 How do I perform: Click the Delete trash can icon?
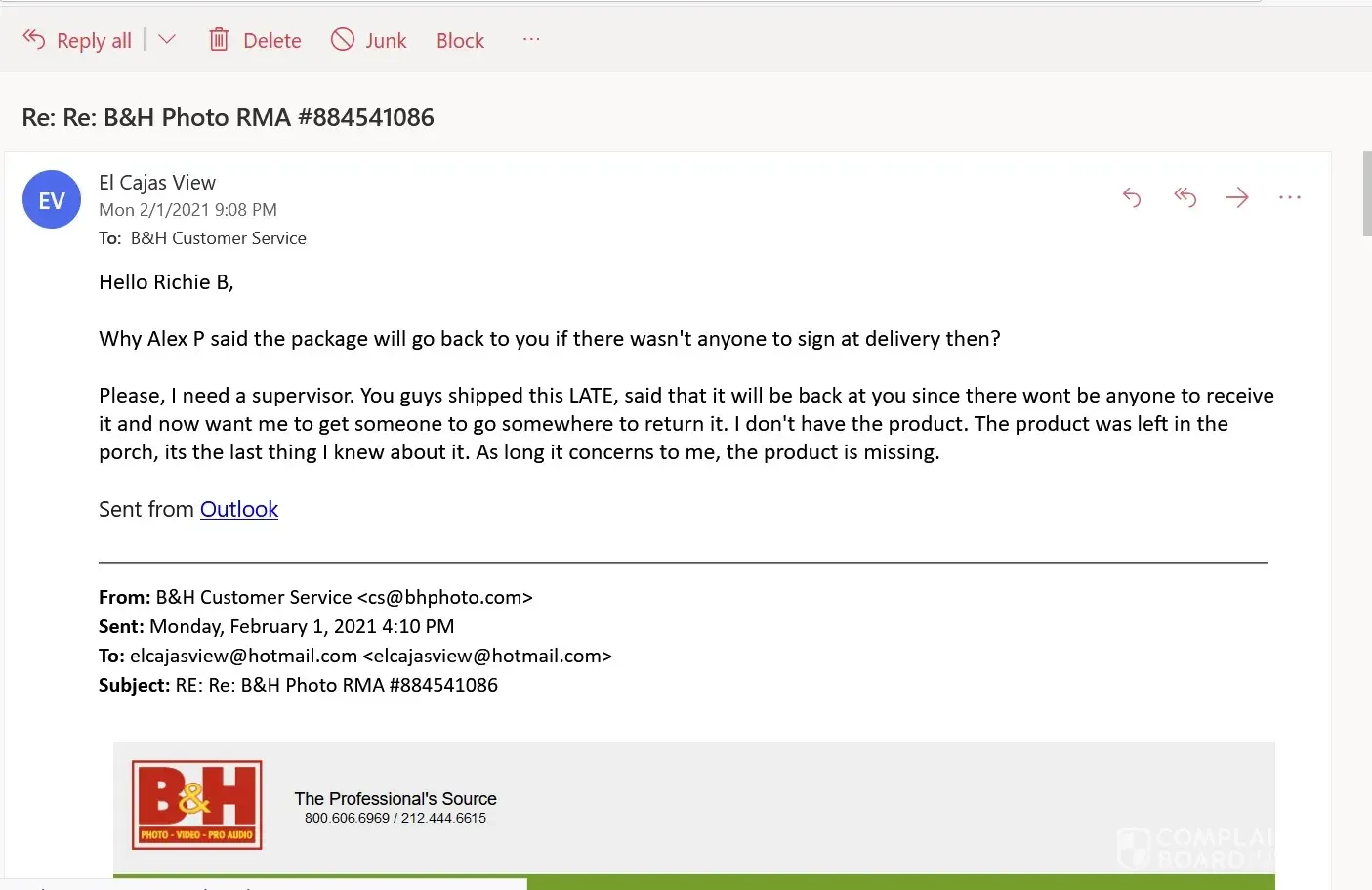coord(219,39)
